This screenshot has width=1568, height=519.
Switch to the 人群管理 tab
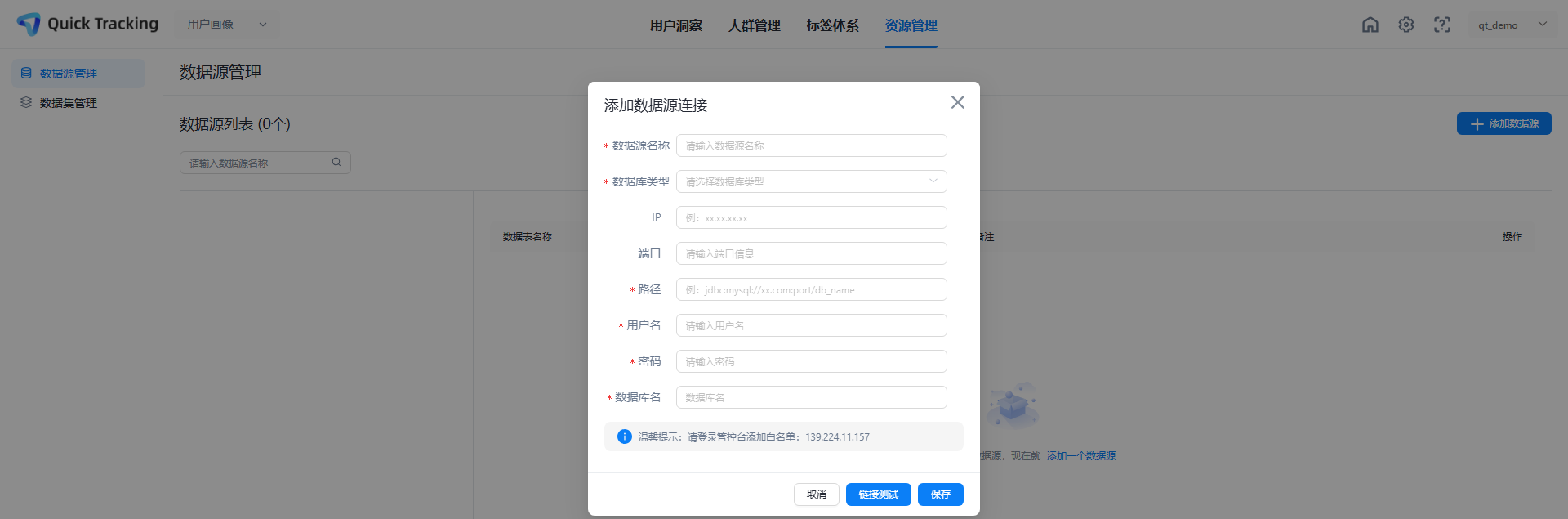click(755, 25)
